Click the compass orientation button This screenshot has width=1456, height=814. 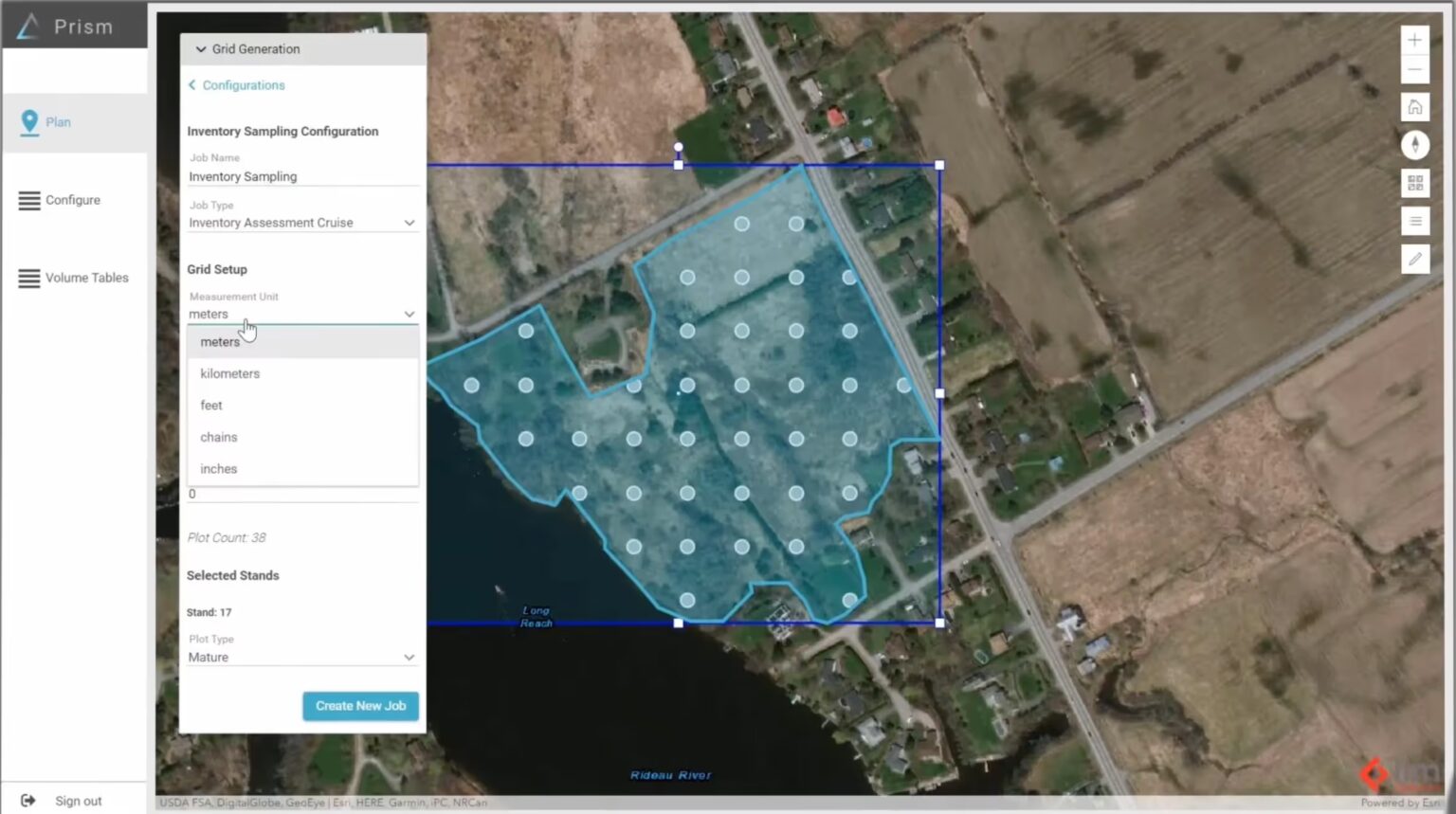[x=1414, y=145]
